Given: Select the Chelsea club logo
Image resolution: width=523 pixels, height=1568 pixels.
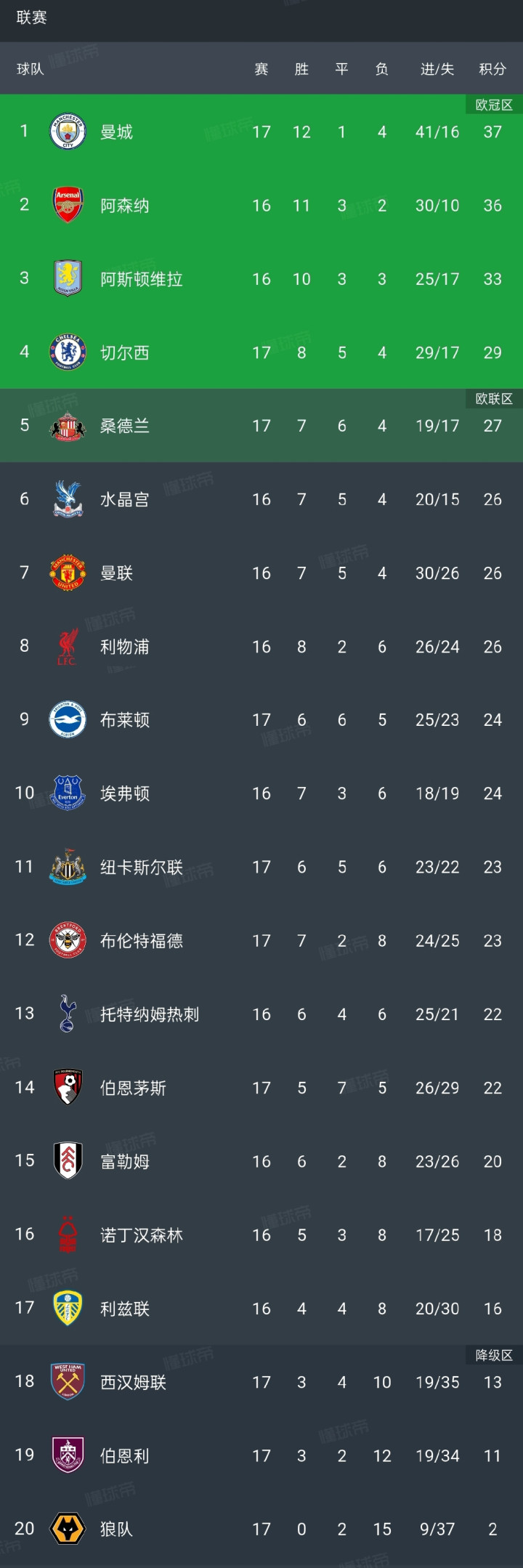Looking at the screenshot, I should click(68, 352).
